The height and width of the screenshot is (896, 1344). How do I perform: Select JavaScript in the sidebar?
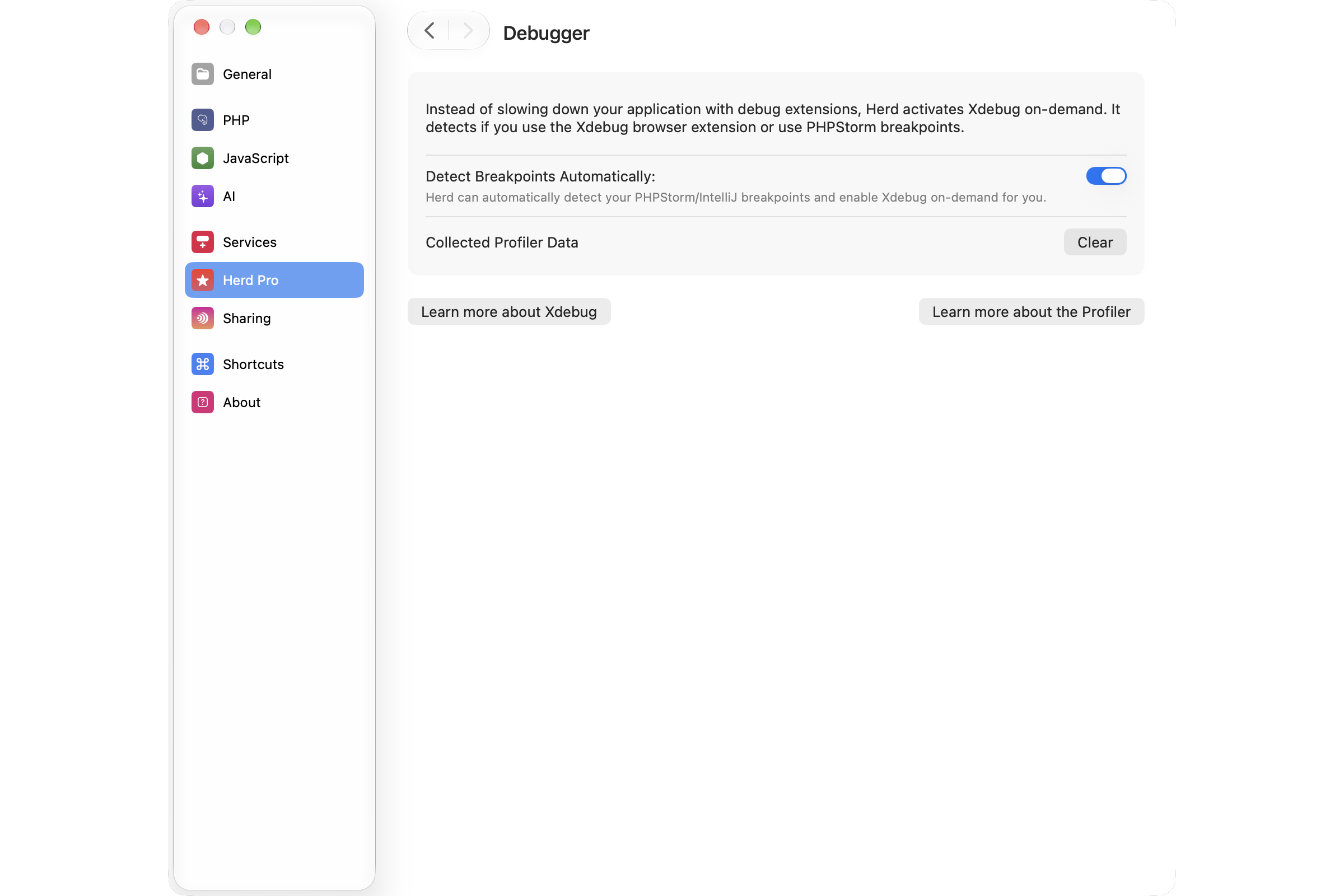coord(274,158)
